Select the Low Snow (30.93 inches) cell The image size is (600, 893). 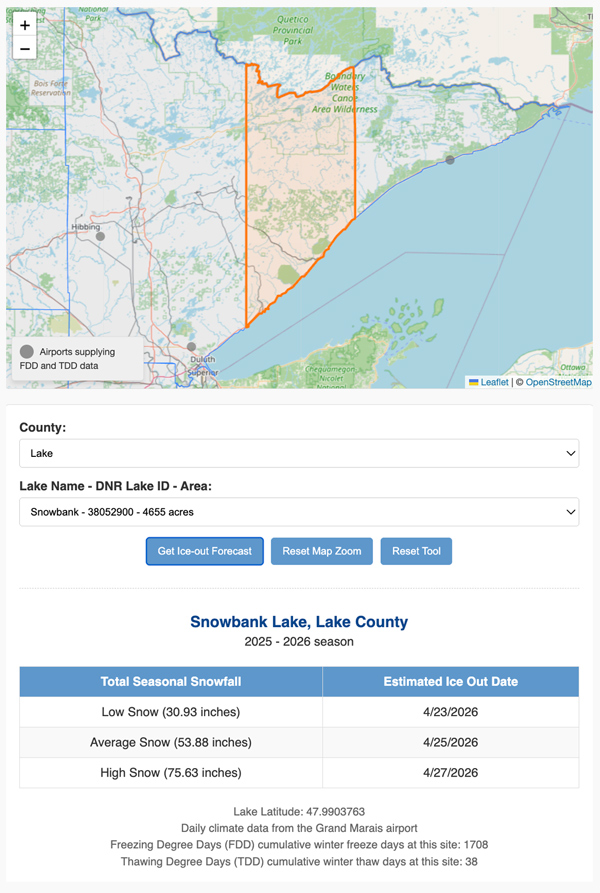pos(170,712)
